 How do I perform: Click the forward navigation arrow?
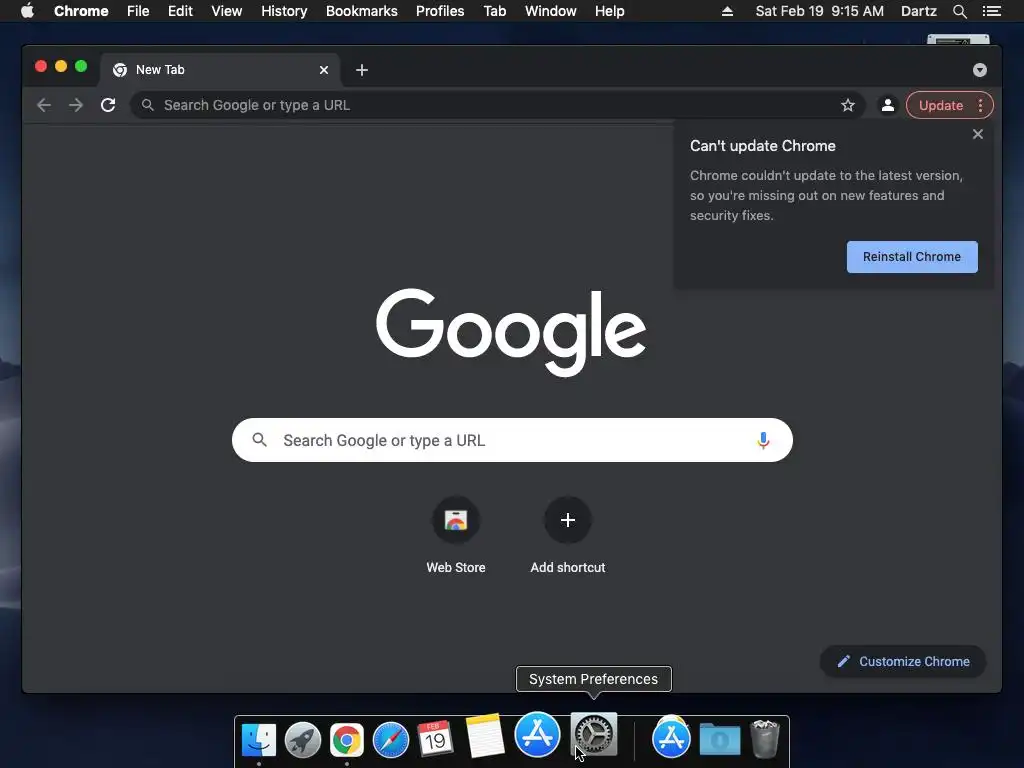click(76, 105)
